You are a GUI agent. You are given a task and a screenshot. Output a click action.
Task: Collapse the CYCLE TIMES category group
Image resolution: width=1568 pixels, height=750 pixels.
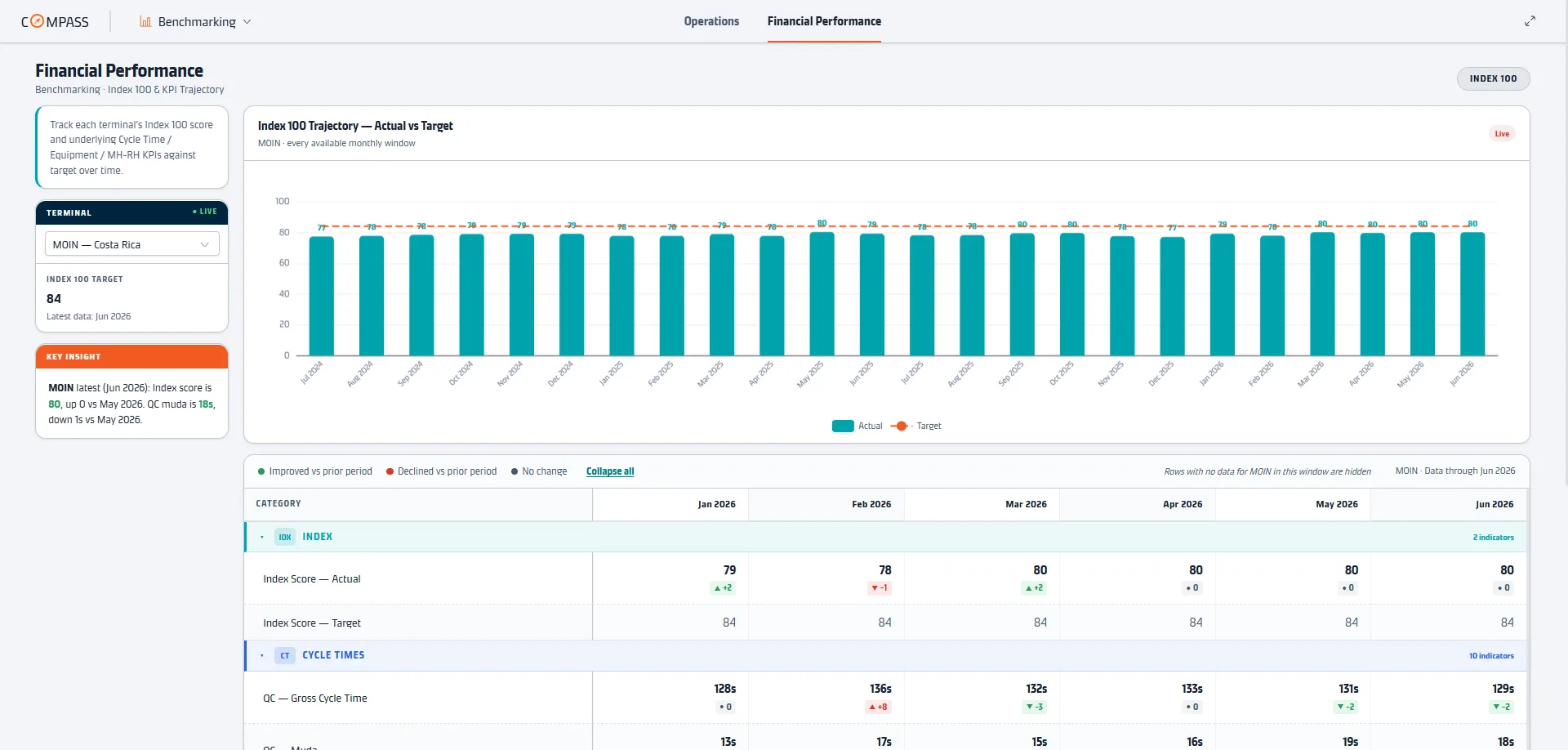coord(262,655)
